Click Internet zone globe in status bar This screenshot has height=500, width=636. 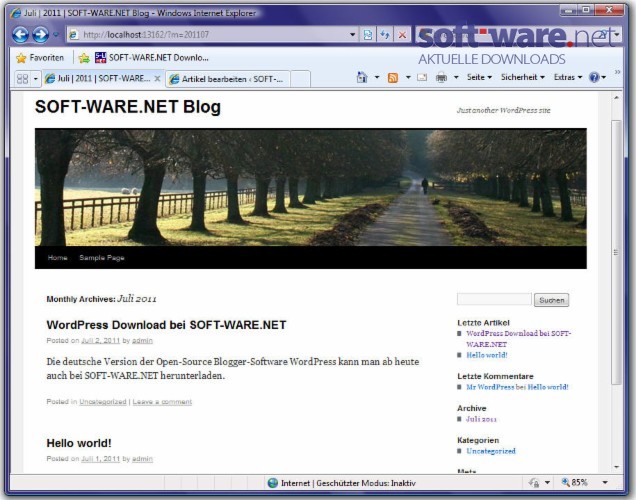(x=273, y=483)
